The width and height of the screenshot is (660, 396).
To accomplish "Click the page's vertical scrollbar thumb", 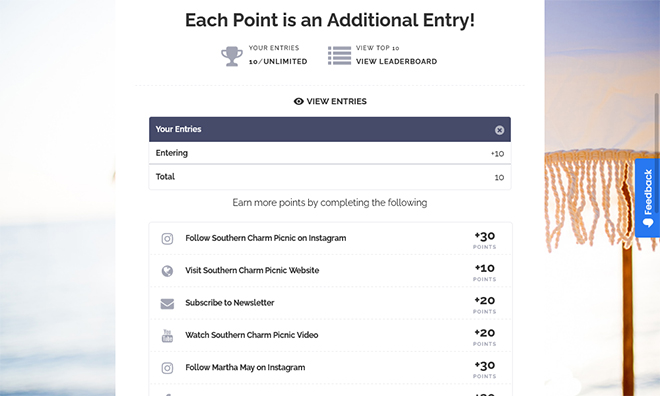I will tap(657, 124).
